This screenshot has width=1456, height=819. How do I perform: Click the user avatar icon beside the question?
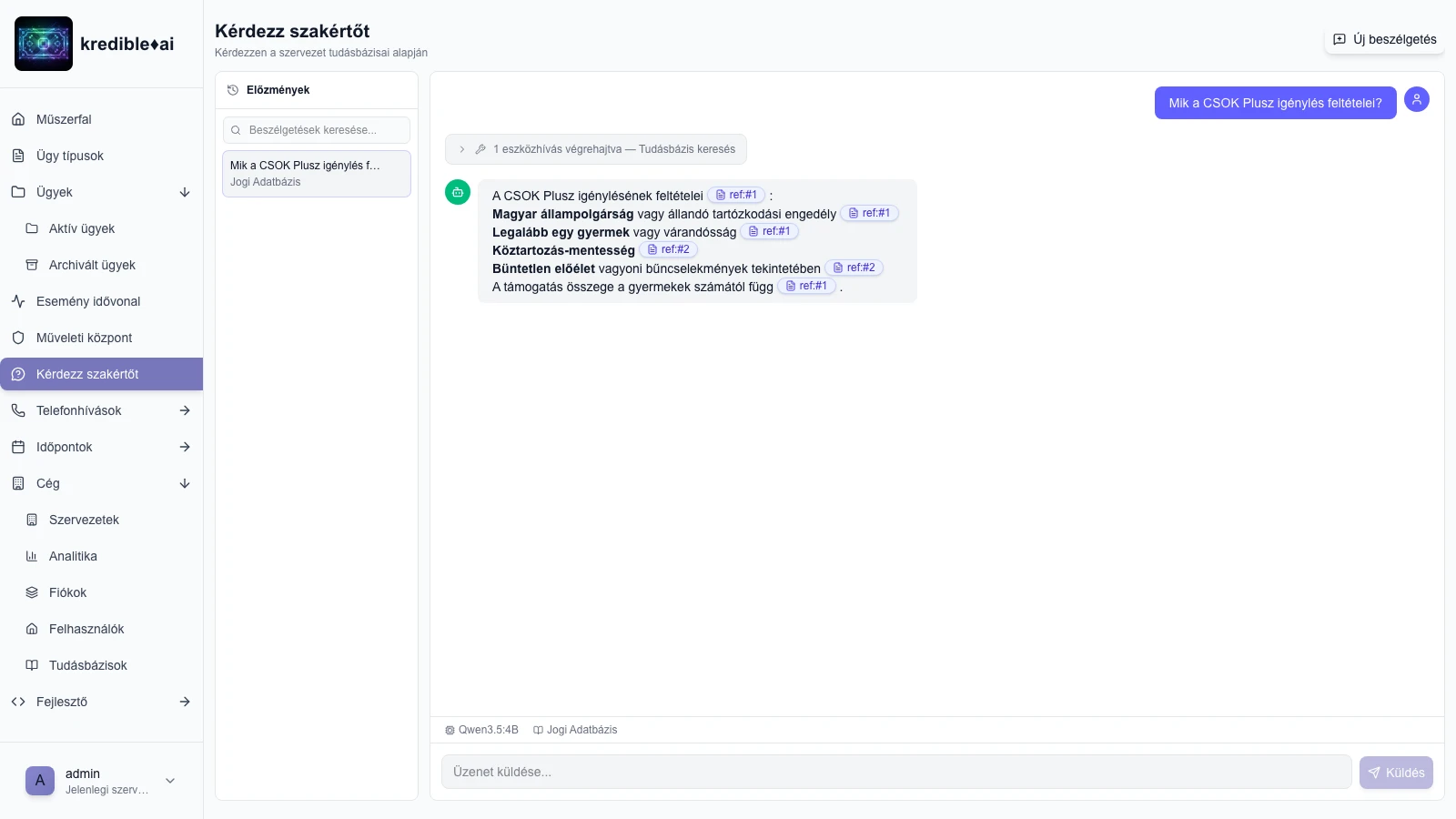pos(1416,99)
